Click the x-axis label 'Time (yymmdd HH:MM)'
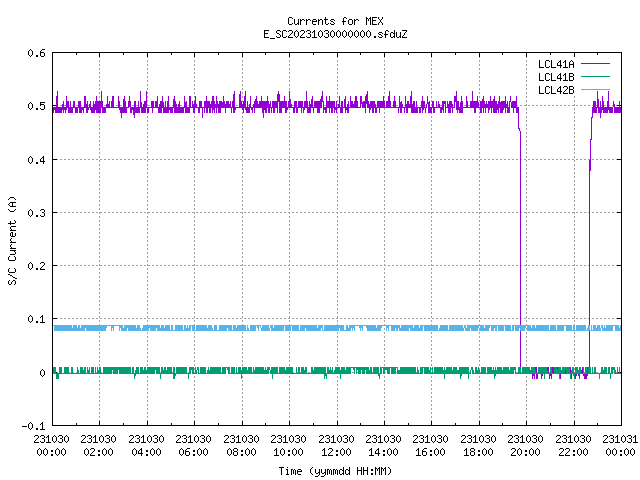This screenshot has width=640, height=480. pyautogui.click(x=335, y=471)
